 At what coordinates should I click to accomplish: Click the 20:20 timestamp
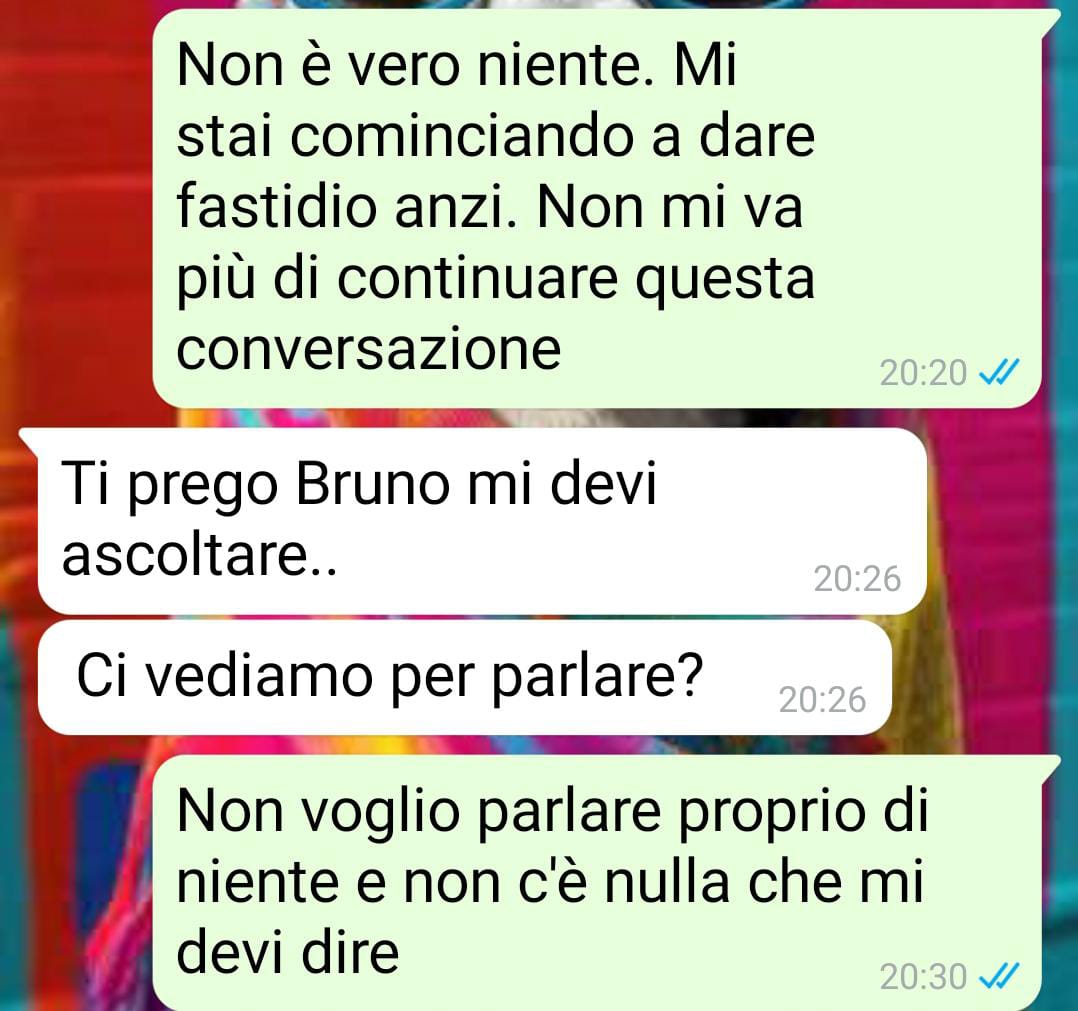(923, 373)
